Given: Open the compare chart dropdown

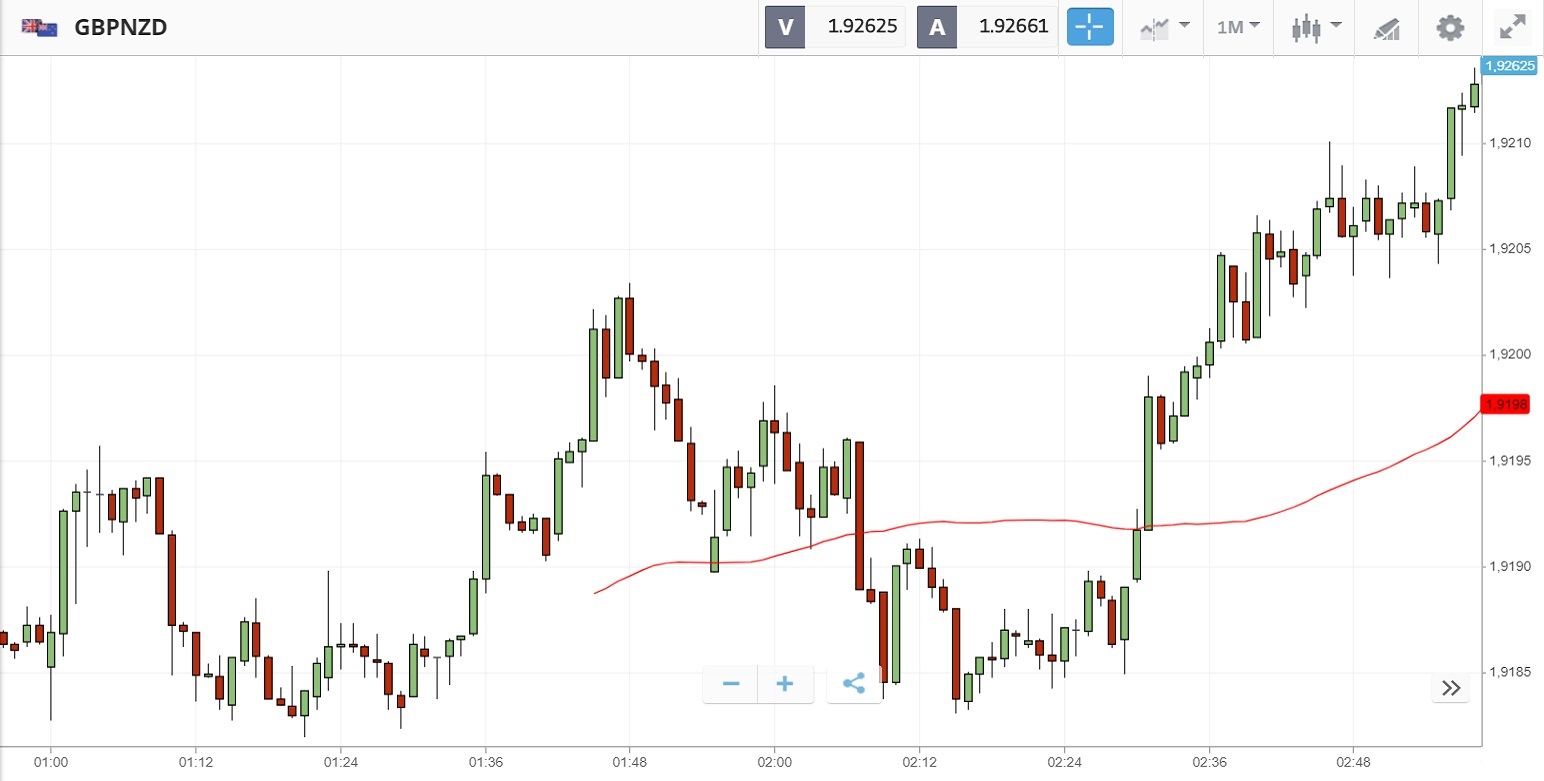Looking at the screenshot, I should pos(1165,27).
